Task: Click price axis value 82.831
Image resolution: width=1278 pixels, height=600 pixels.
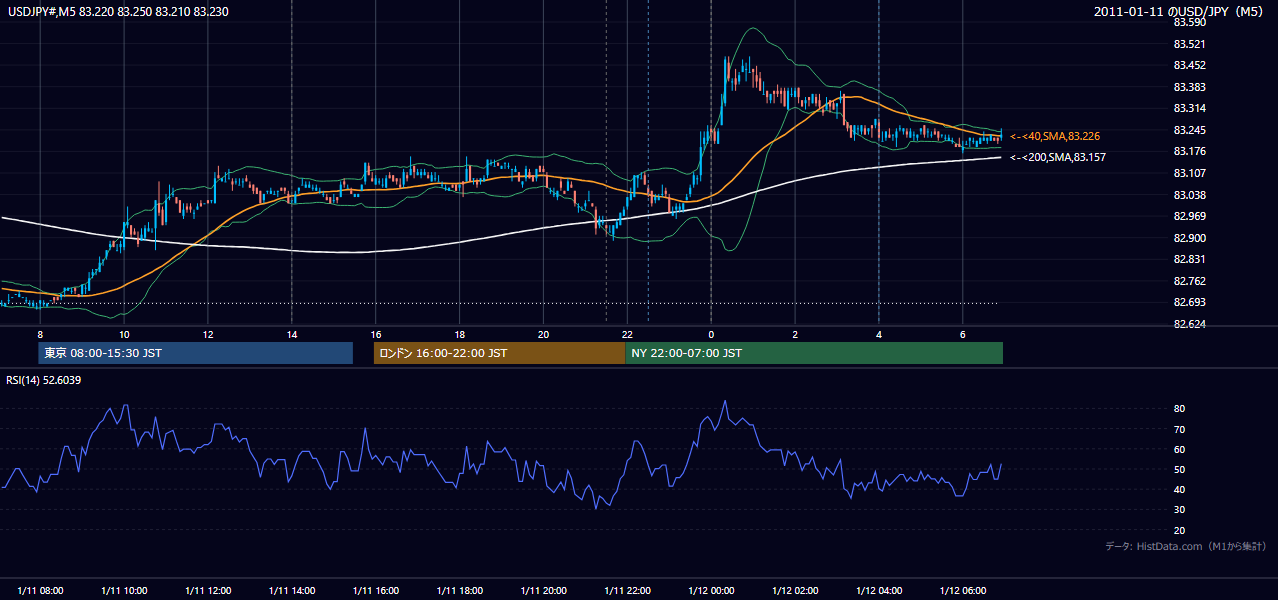Action: click(x=1189, y=259)
